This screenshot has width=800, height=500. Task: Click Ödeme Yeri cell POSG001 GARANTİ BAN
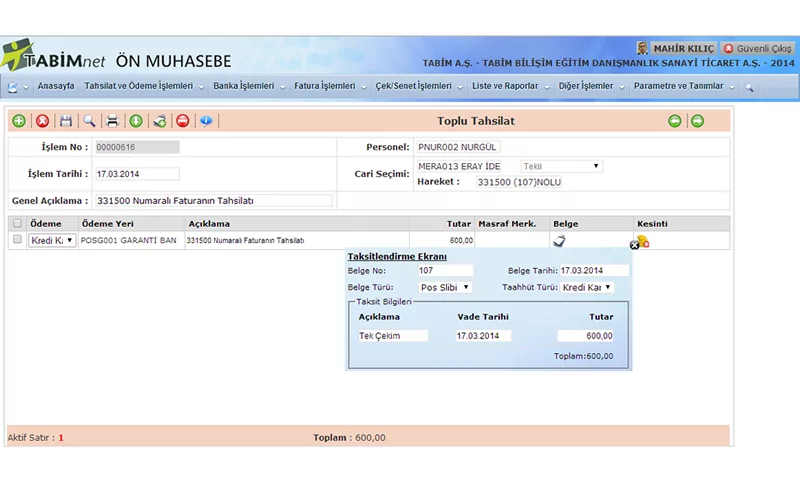pyautogui.click(x=131, y=240)
